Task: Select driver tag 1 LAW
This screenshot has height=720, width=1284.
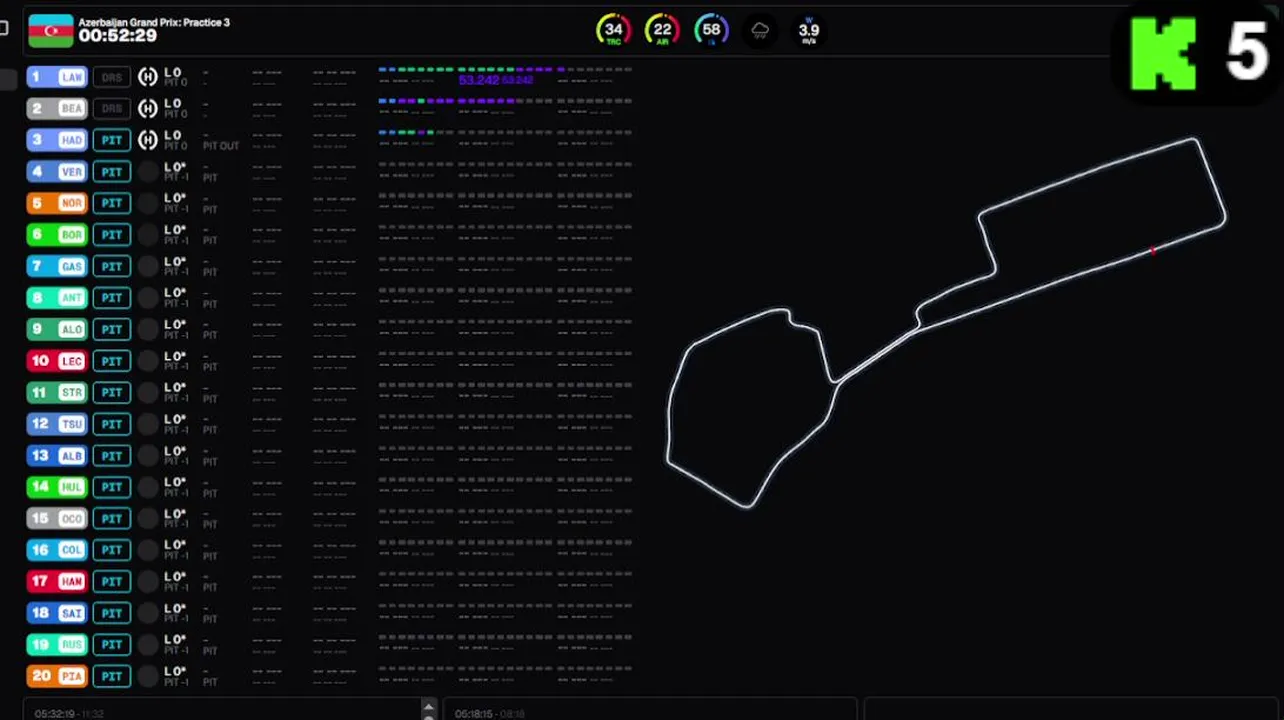Action: click(x=57, y=77)
